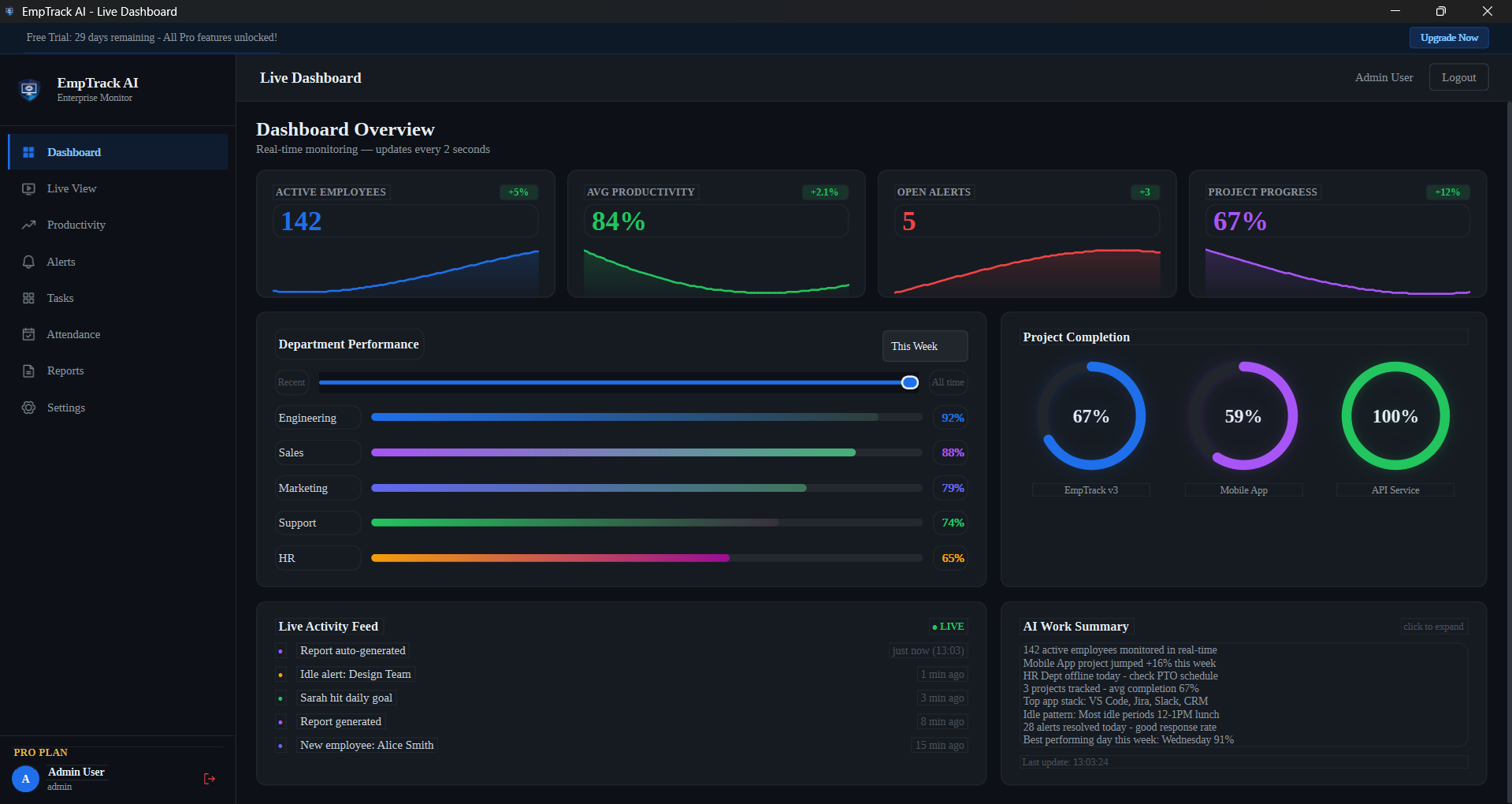
Task: Click the Attendance calendar icon
Action: (x=28, y=334)
